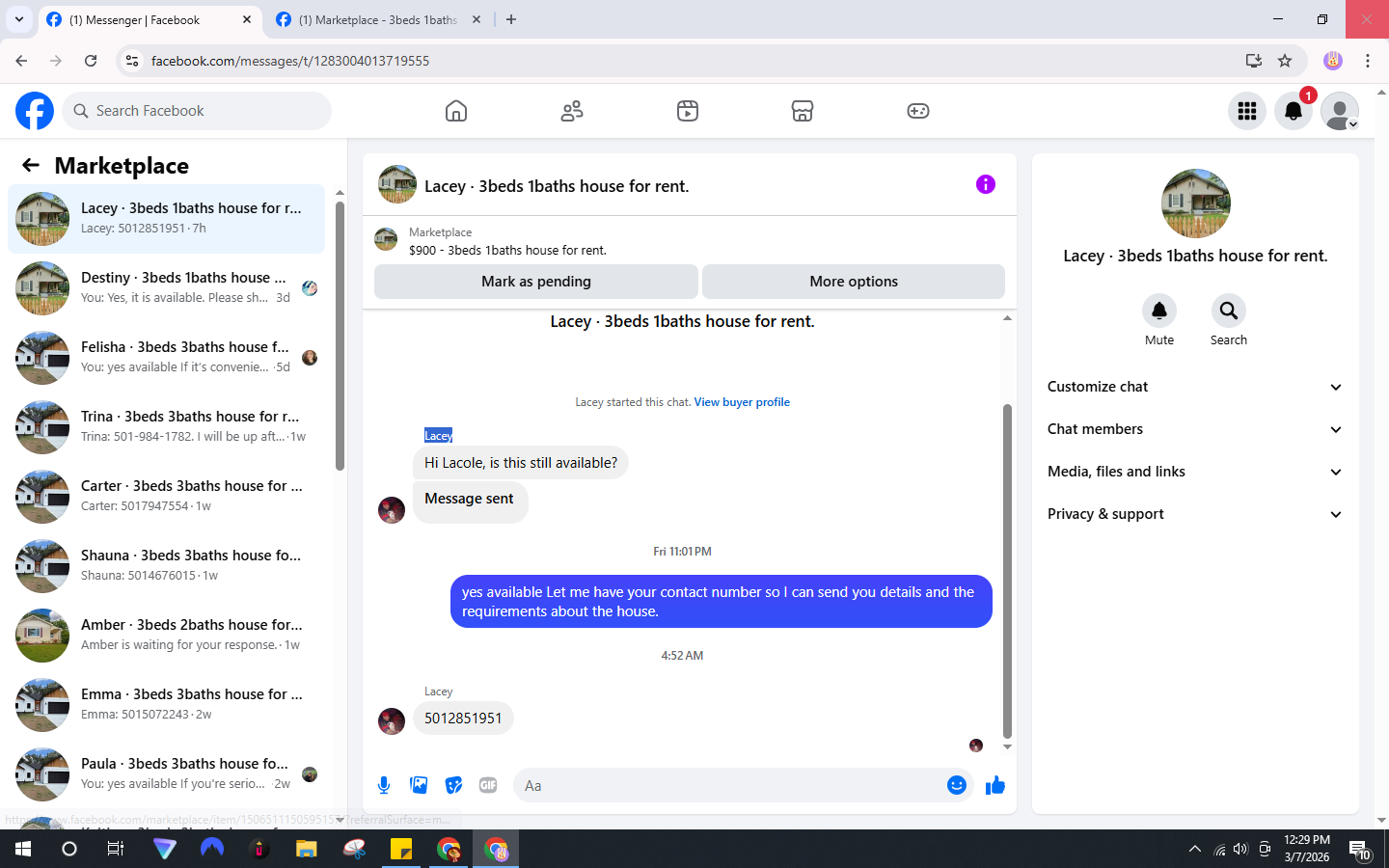This screenshot has height=868, width=1389.
Task: Click conversation list scrollbar
Action: tap(340, 336)
